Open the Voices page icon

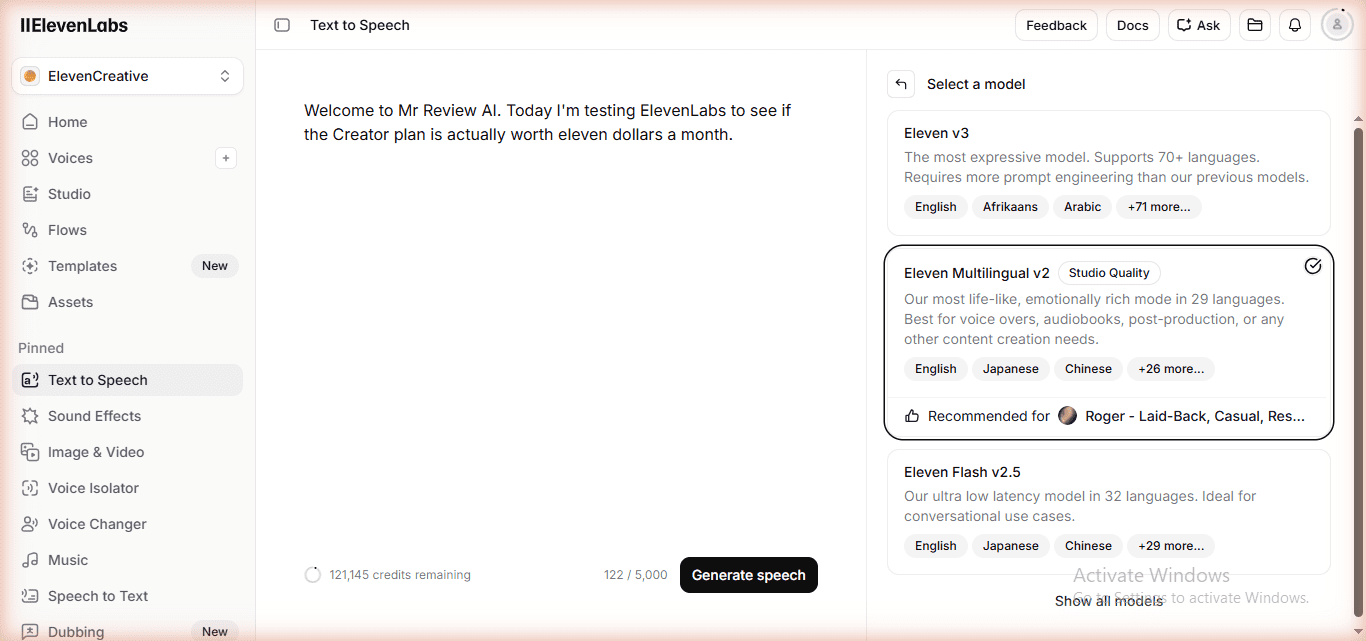tap(30, 158)
